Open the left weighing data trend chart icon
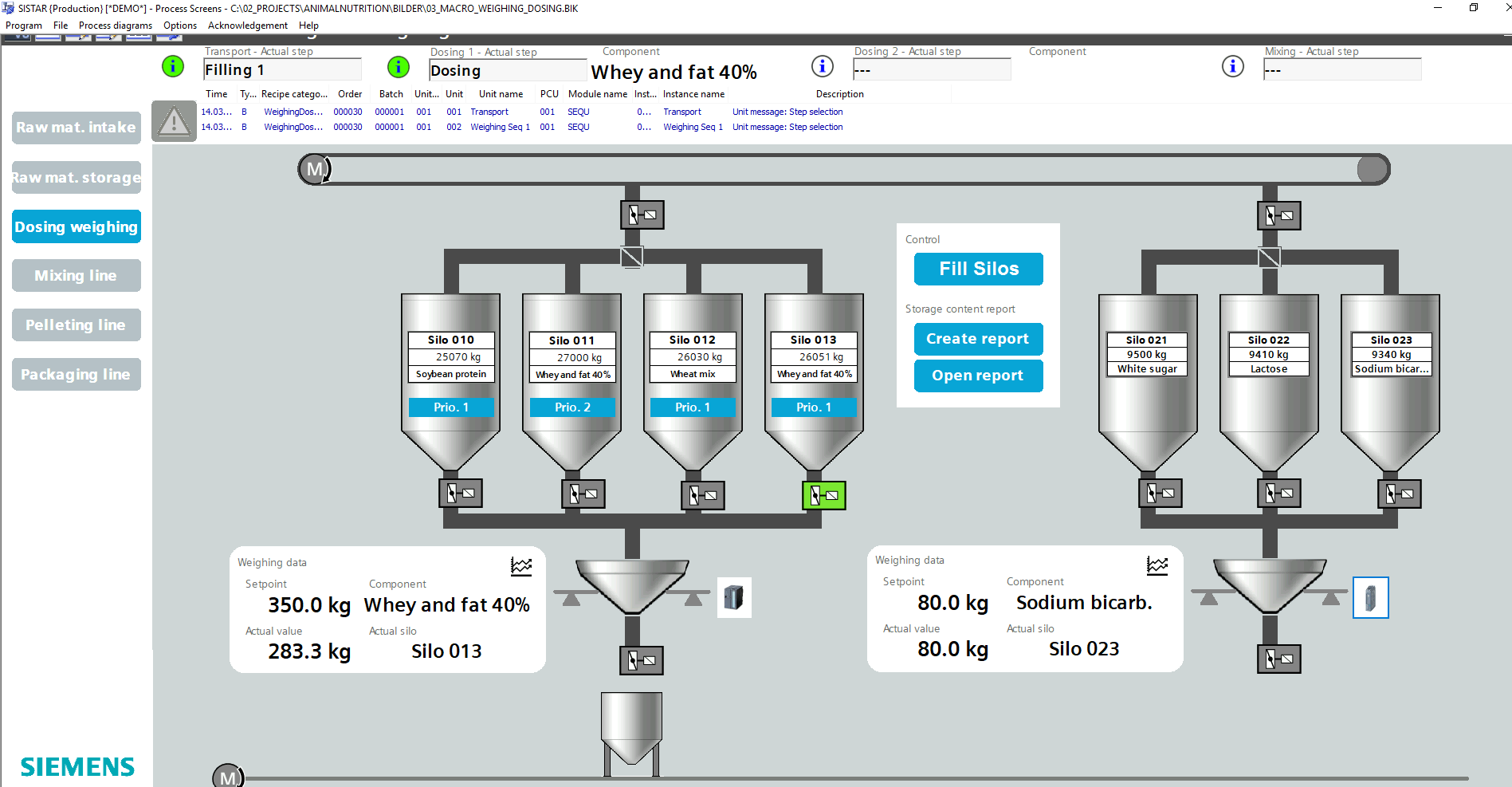Screen dimensions: 1512x787 [521, 566]
